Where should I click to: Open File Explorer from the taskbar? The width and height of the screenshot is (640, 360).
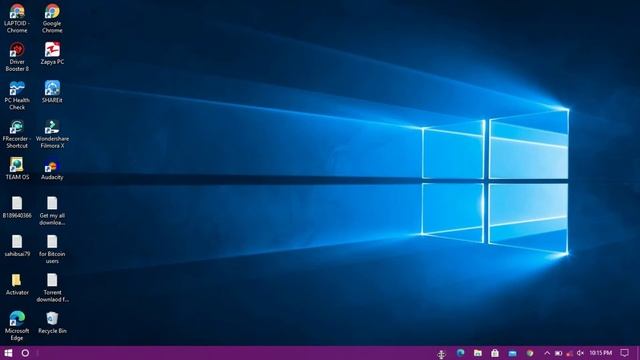pos(478,353)
